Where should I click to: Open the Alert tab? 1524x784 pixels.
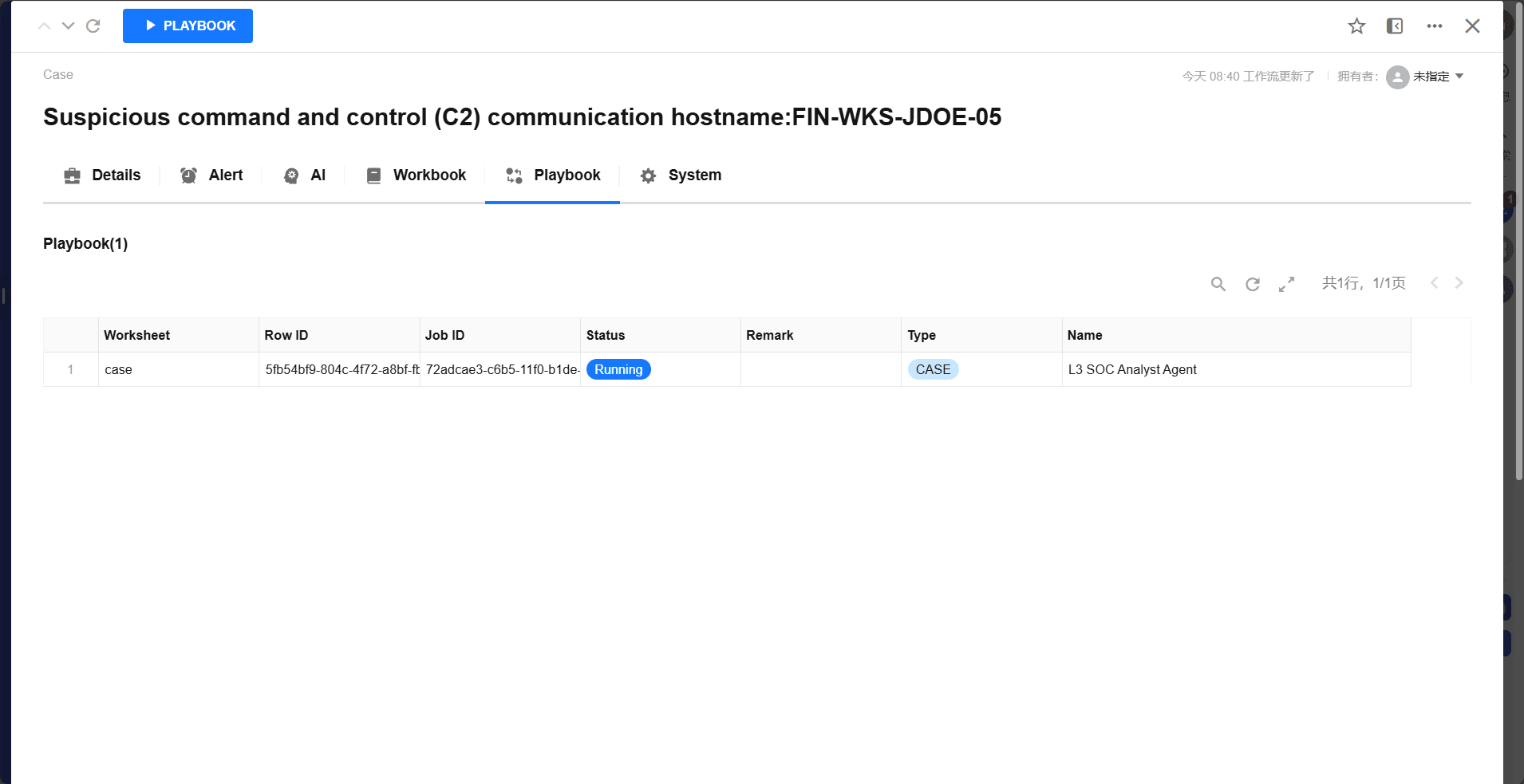[x=211, y=175]
